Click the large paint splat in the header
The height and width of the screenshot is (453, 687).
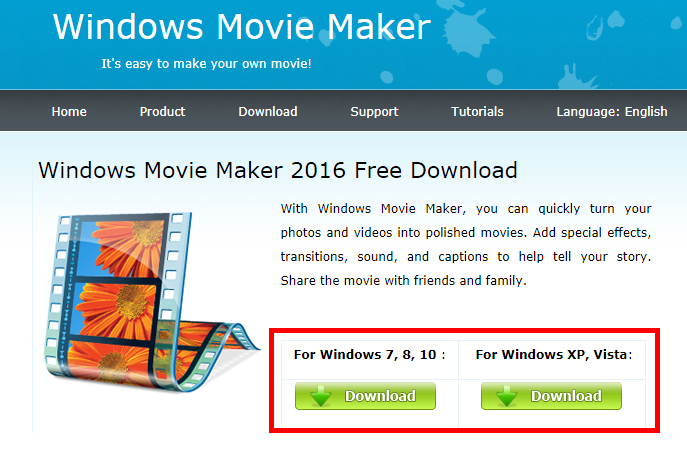[467, 28]
